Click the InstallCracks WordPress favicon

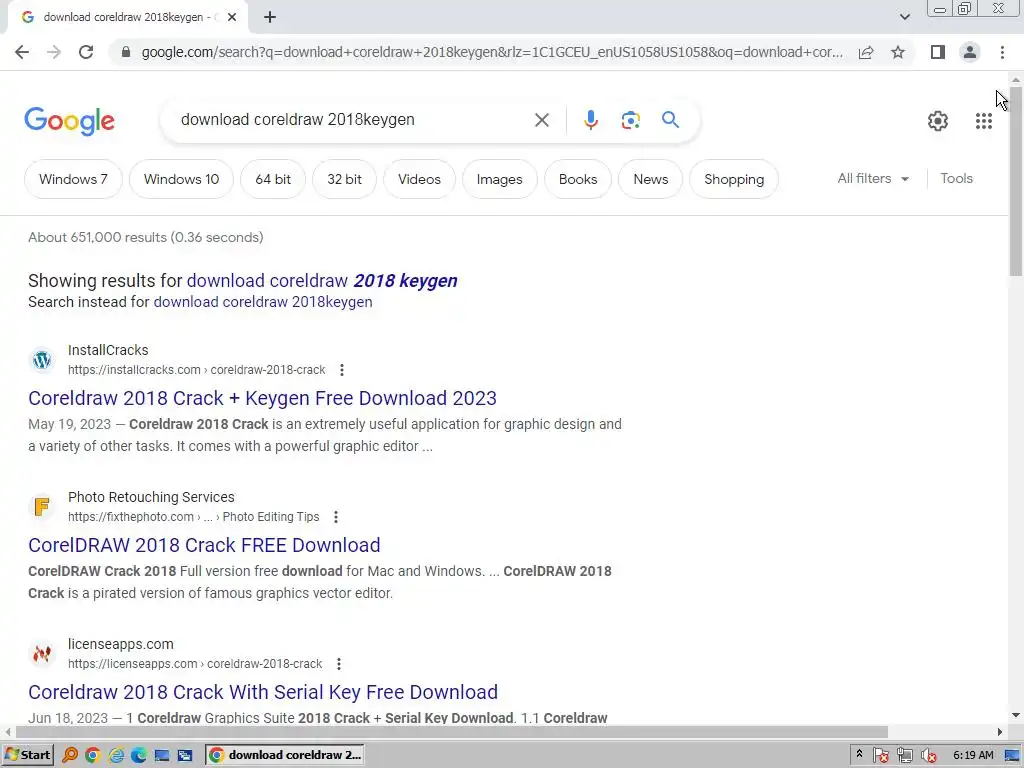42,360
